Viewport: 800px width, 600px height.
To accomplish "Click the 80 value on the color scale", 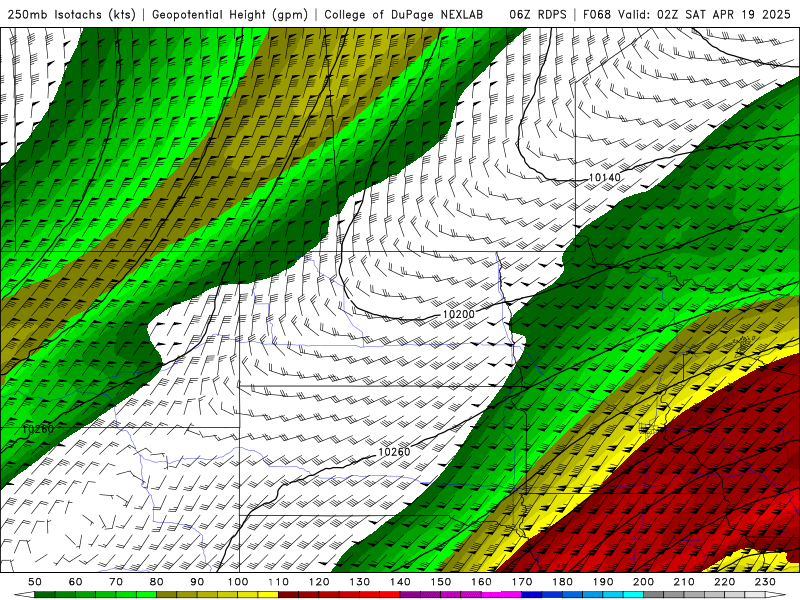I will point(157,582).
